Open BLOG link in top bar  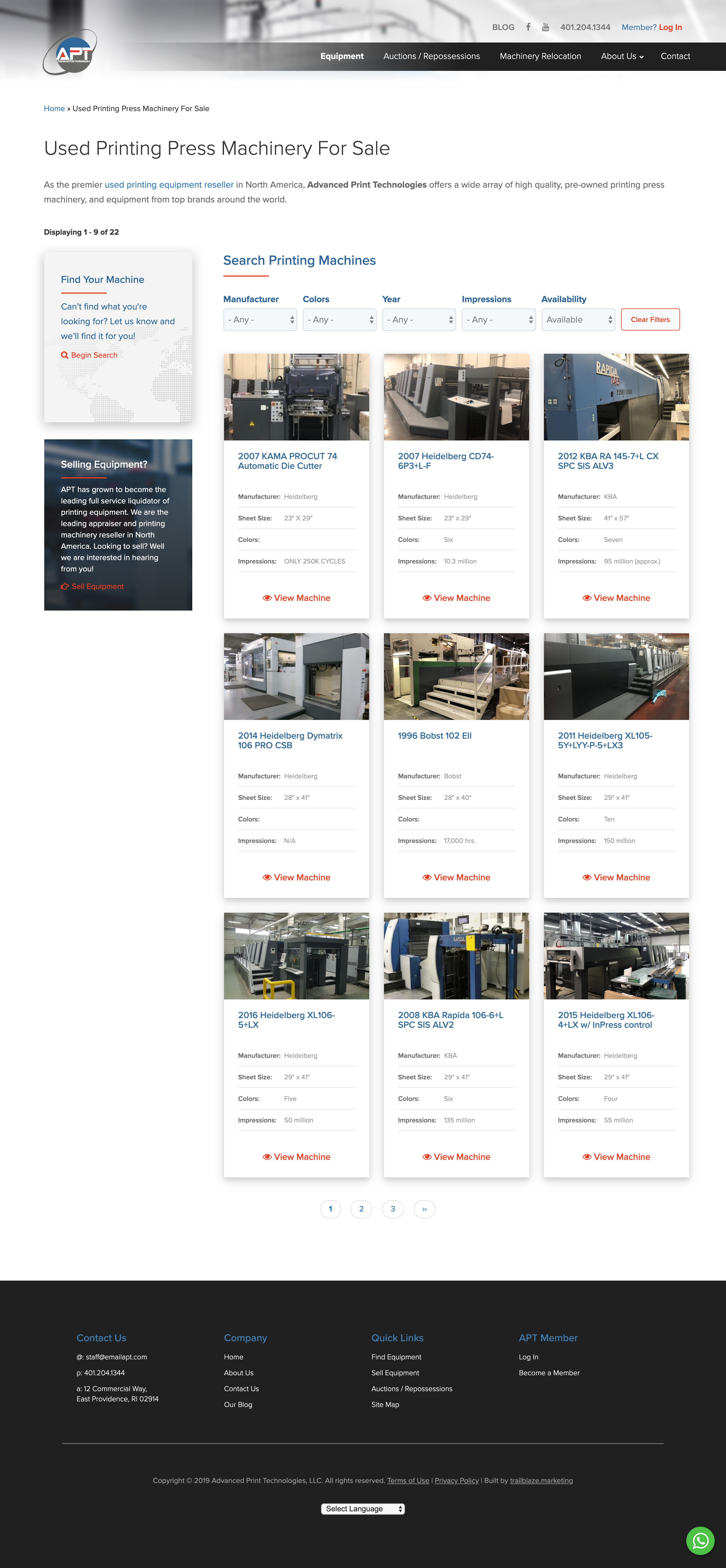[503, 27]
